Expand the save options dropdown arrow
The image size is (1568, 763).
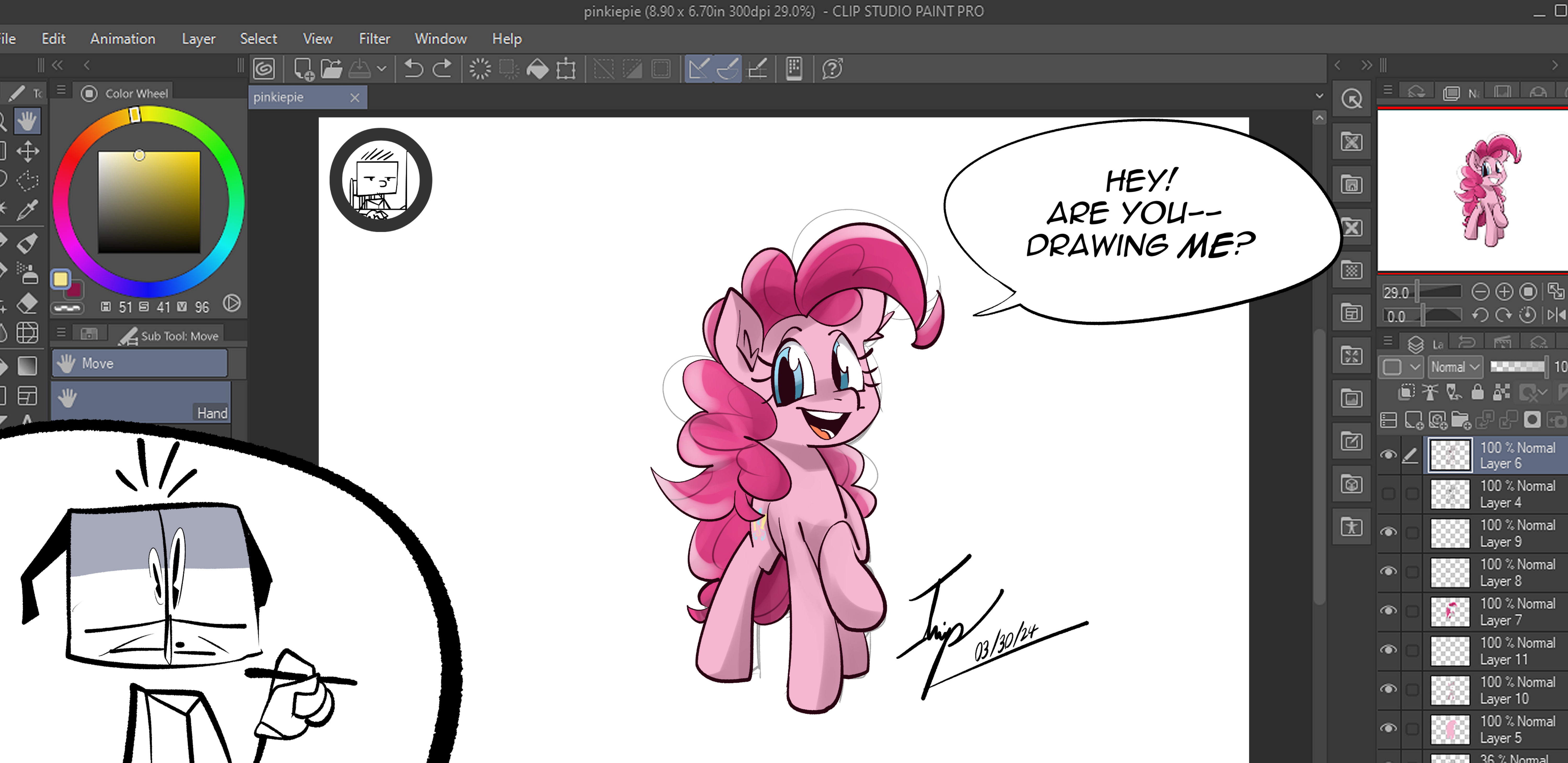pyautogui.click(x=382, y=69)
